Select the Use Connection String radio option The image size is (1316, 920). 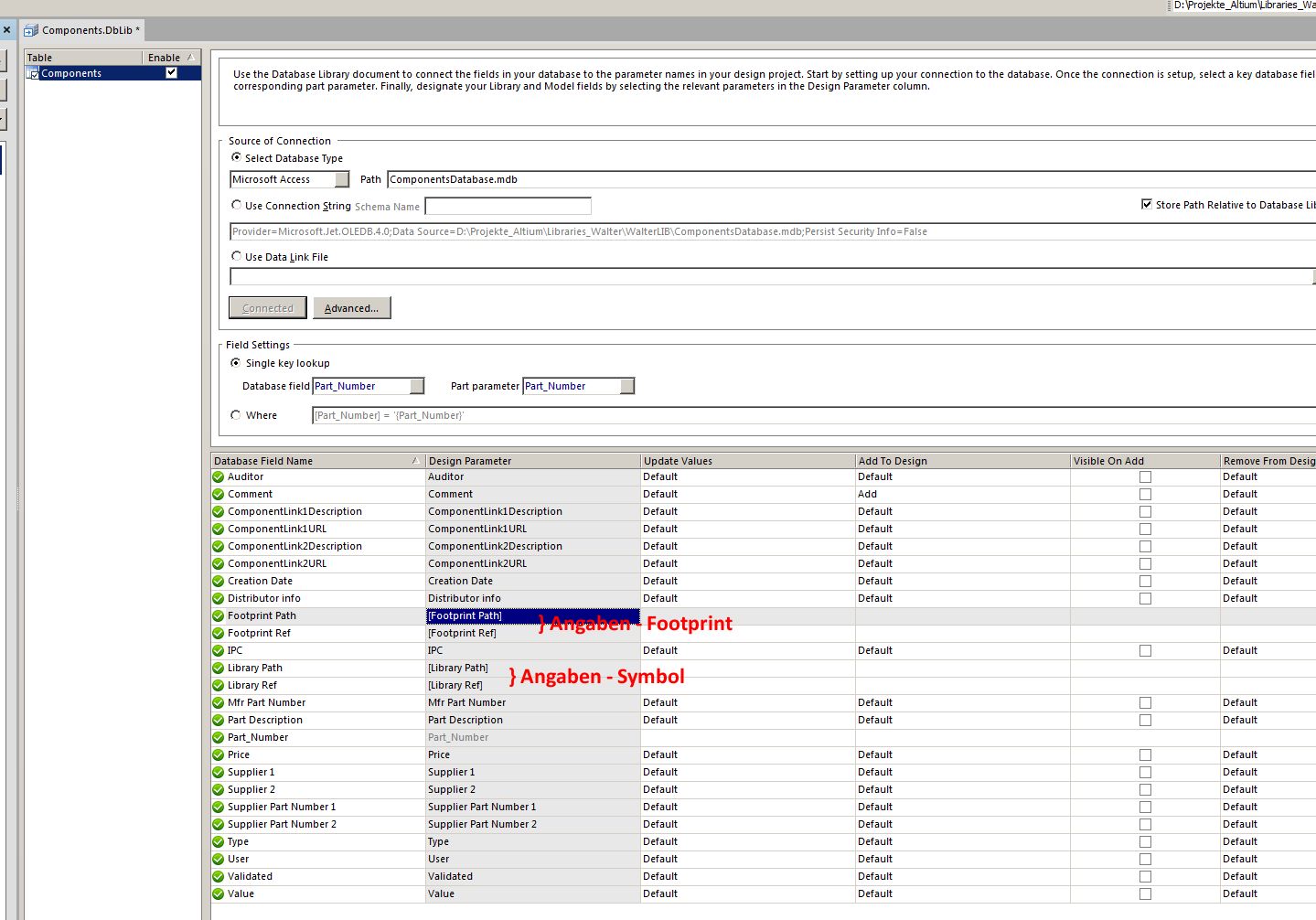(237, 206)
